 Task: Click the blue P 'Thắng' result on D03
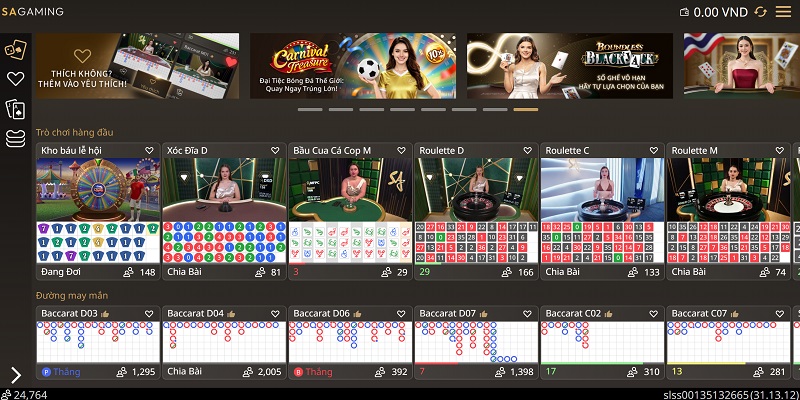point(61,372)
